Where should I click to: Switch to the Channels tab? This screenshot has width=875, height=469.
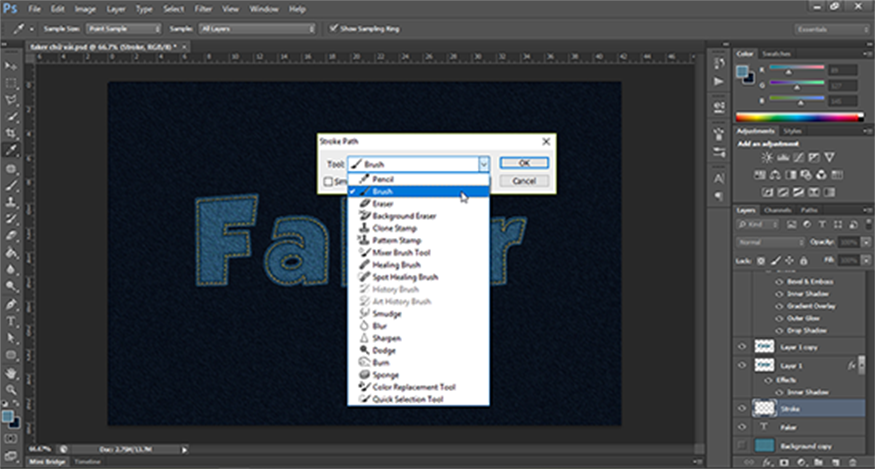[776, 210]
